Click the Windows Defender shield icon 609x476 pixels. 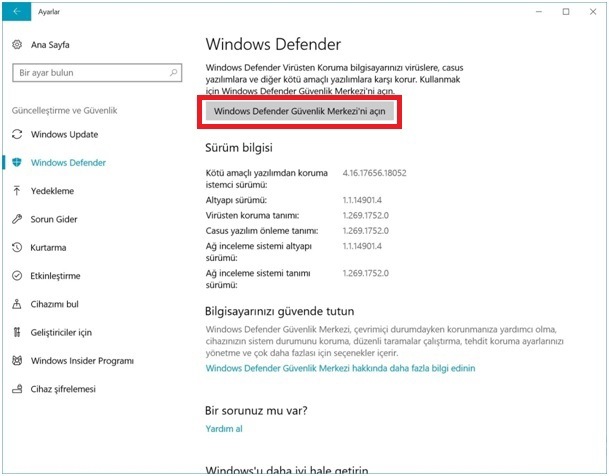[17, 162]
